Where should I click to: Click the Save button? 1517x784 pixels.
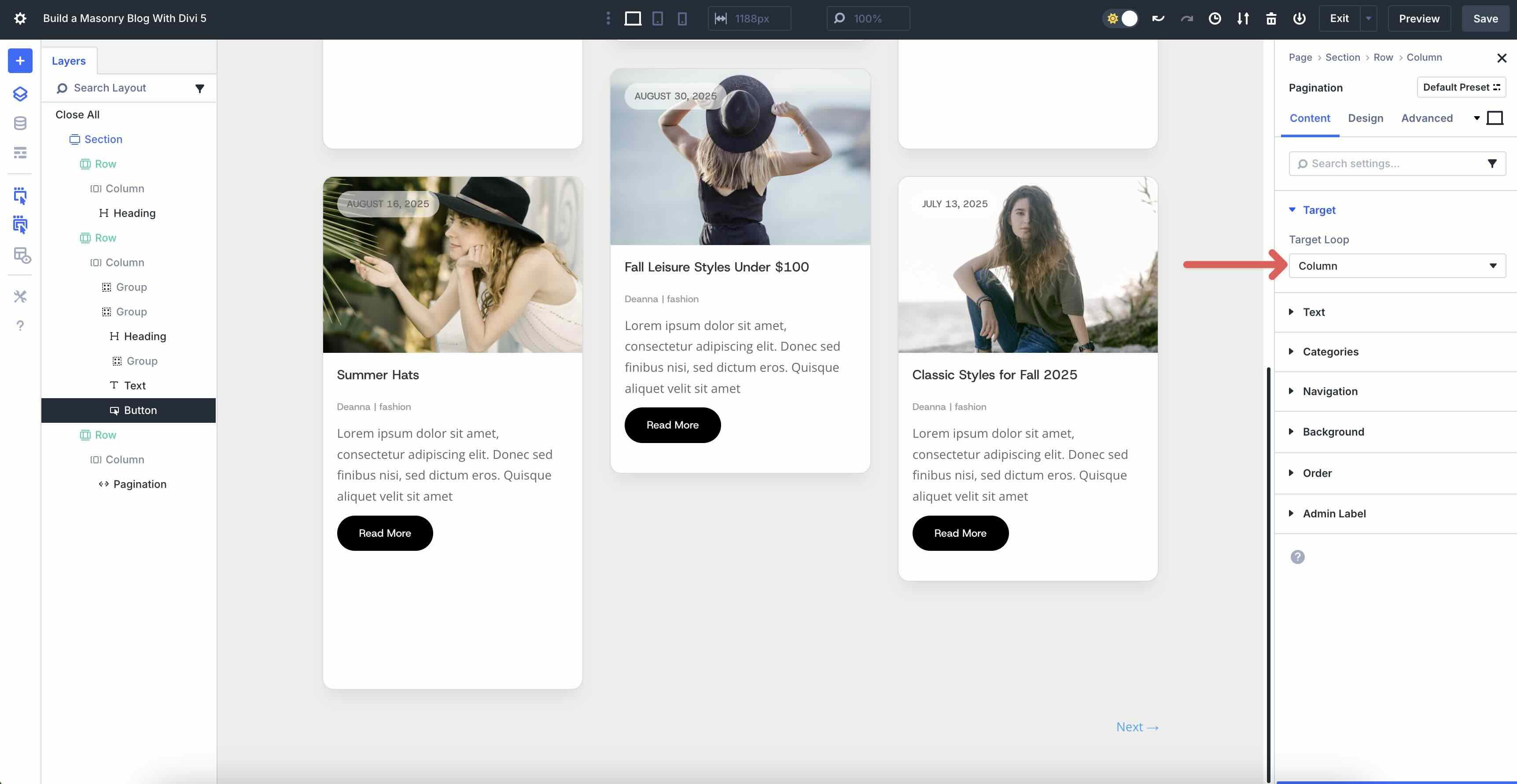(1485, 18)
